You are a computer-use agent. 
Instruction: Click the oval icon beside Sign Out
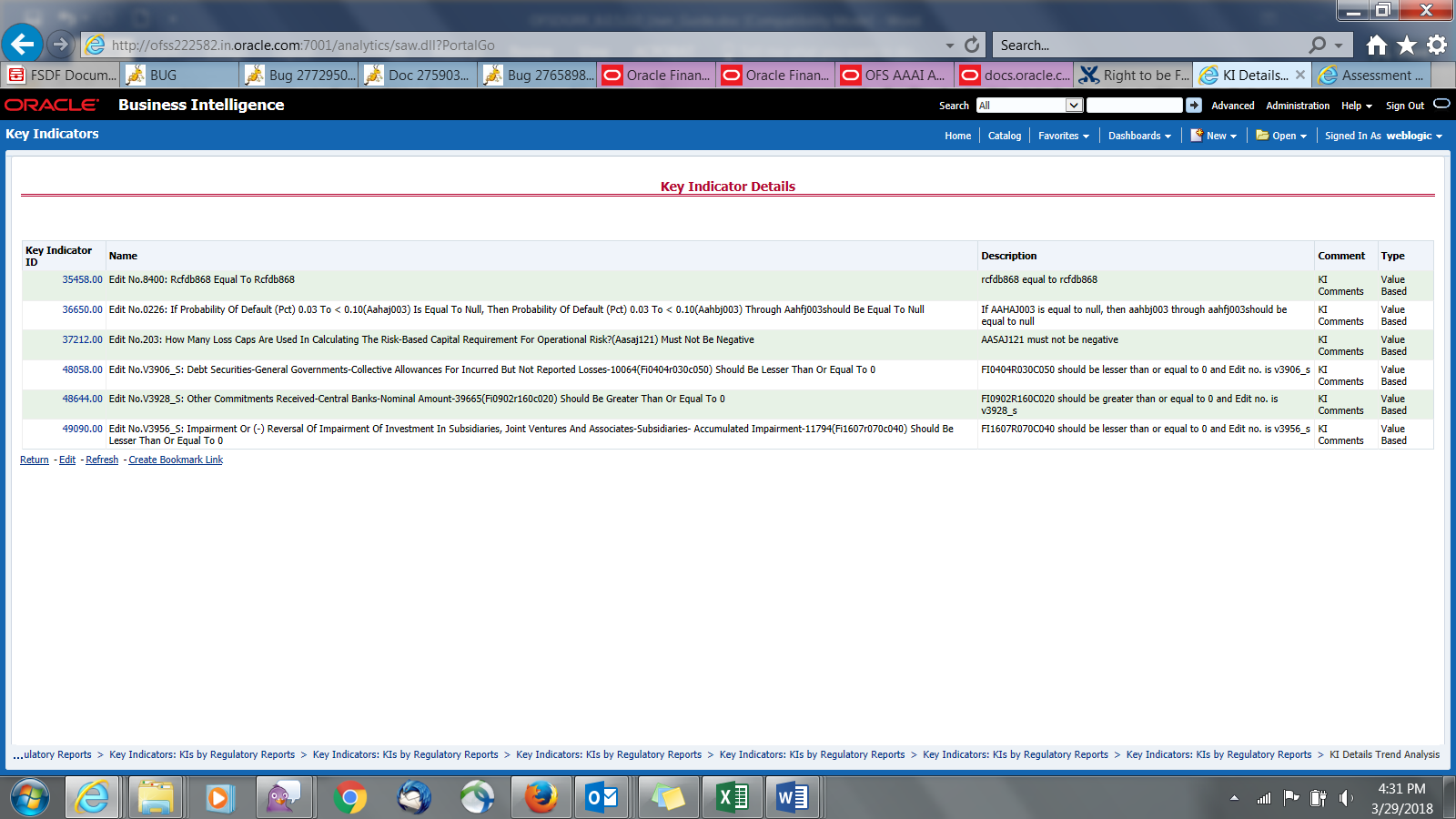(1441, 104)
